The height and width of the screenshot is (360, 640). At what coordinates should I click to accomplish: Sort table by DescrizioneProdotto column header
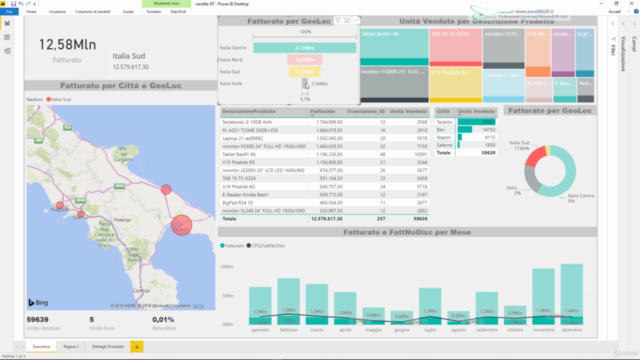pos(249,111)
